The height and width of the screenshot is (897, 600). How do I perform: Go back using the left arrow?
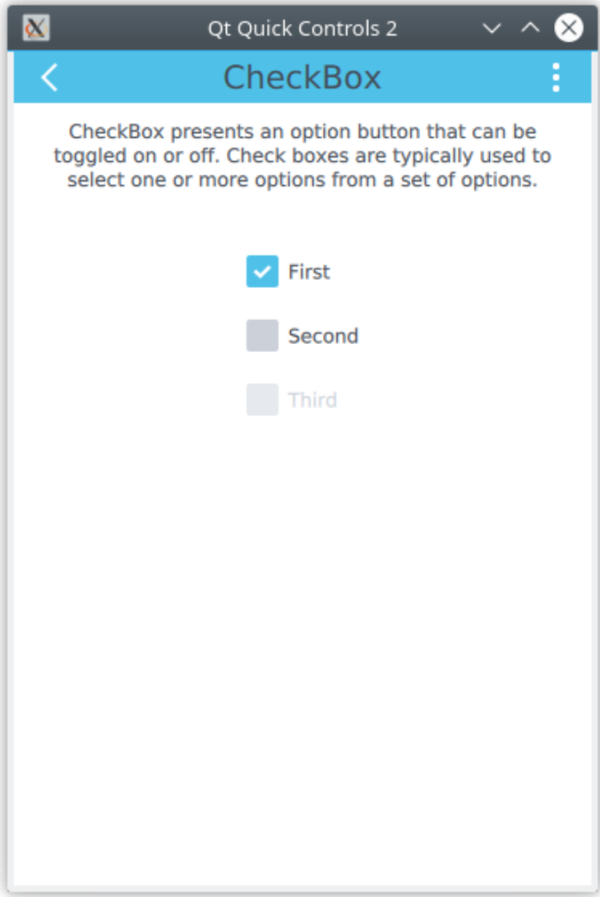tap(50, 77)
